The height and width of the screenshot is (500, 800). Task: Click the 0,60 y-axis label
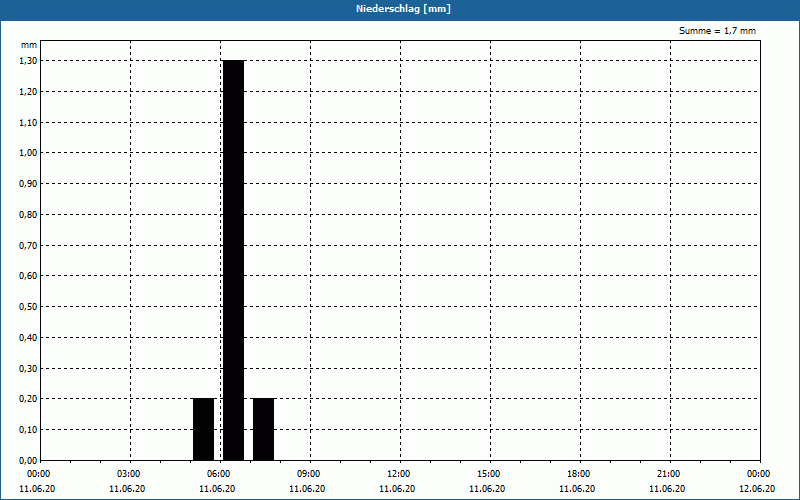click(x=28, y=276)
